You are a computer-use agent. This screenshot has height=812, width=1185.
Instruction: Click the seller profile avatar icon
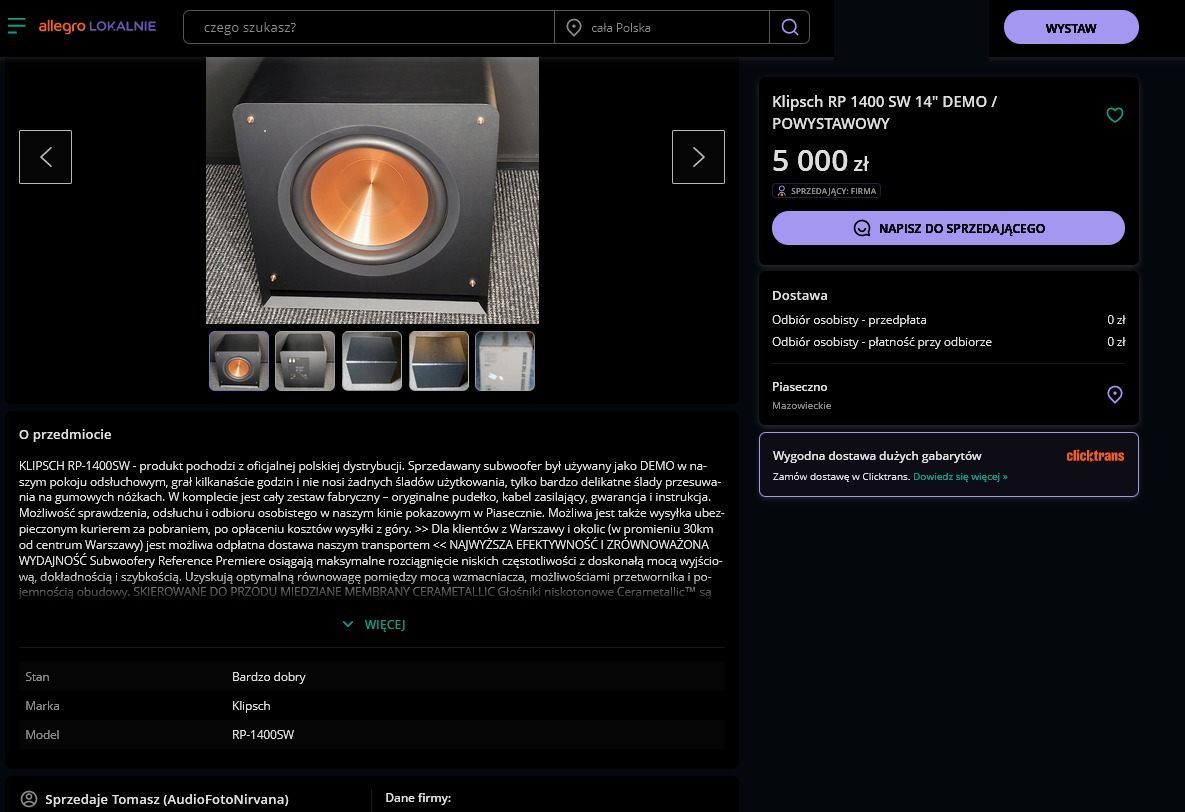29,799
